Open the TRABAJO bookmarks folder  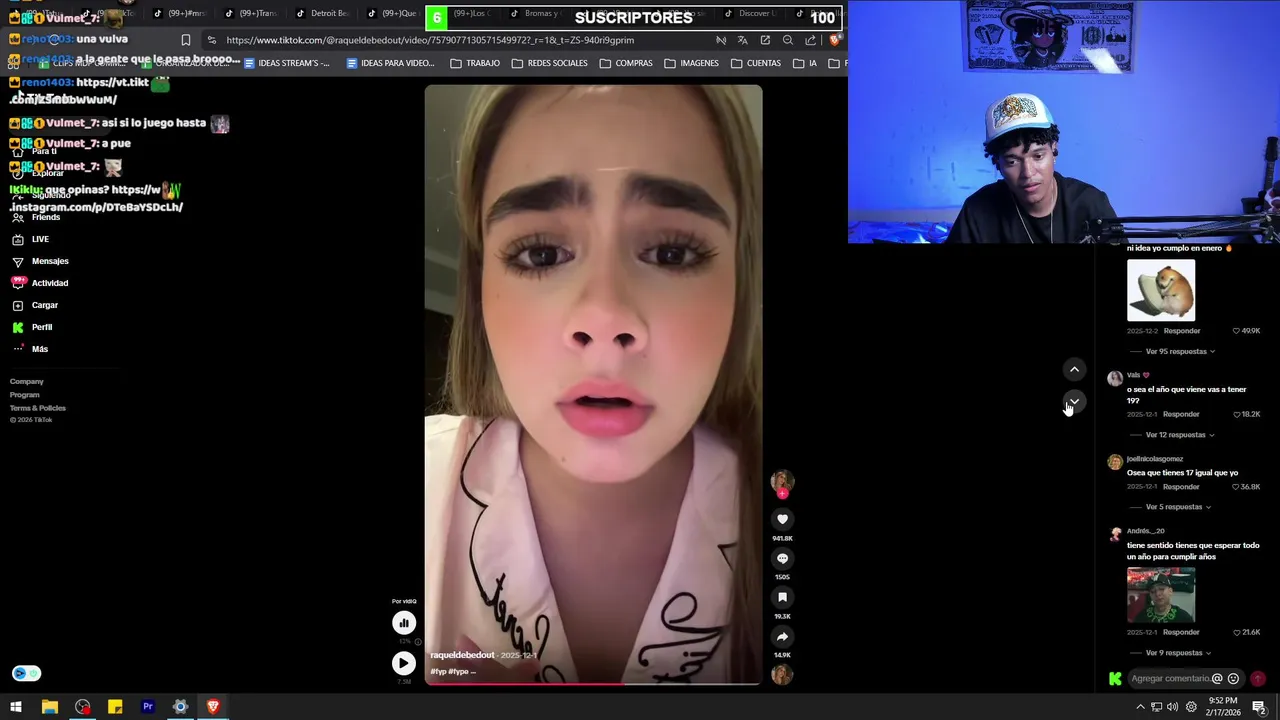coord(475,63)
